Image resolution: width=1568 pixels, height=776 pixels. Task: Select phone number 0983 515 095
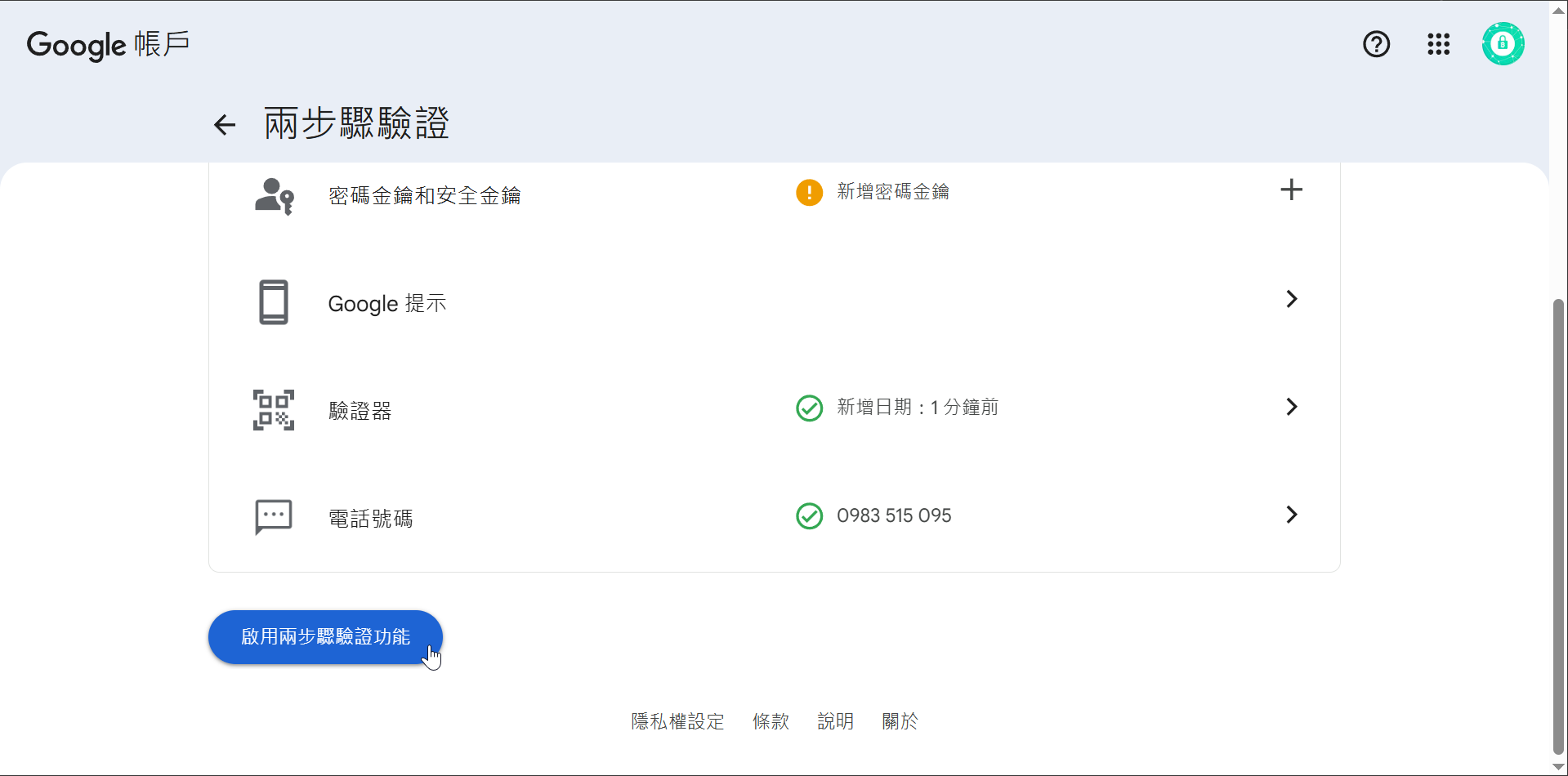894,516
